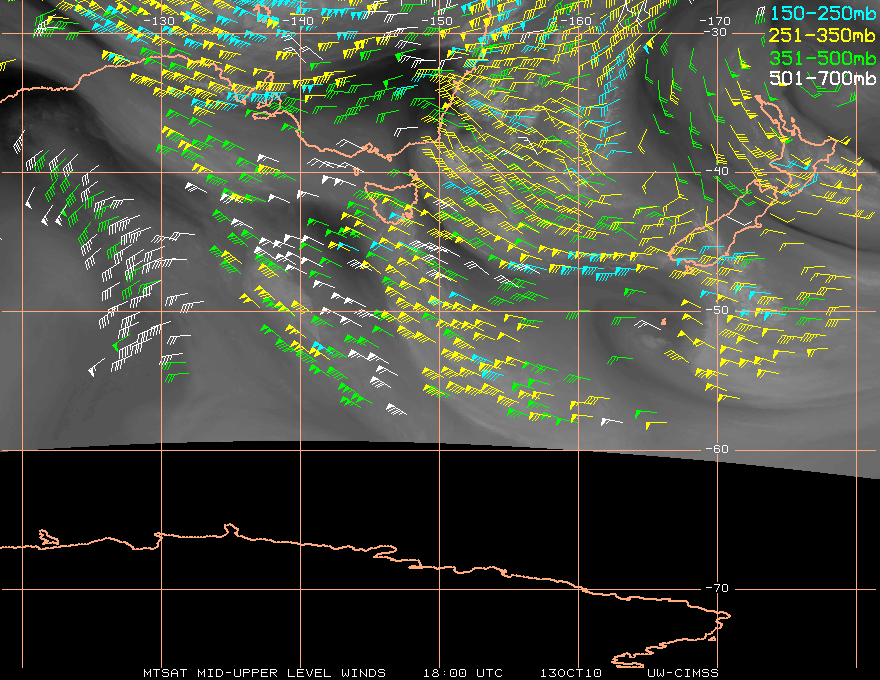
Task: Click the white 501-700mb legend entry
Action: [822, 78]
